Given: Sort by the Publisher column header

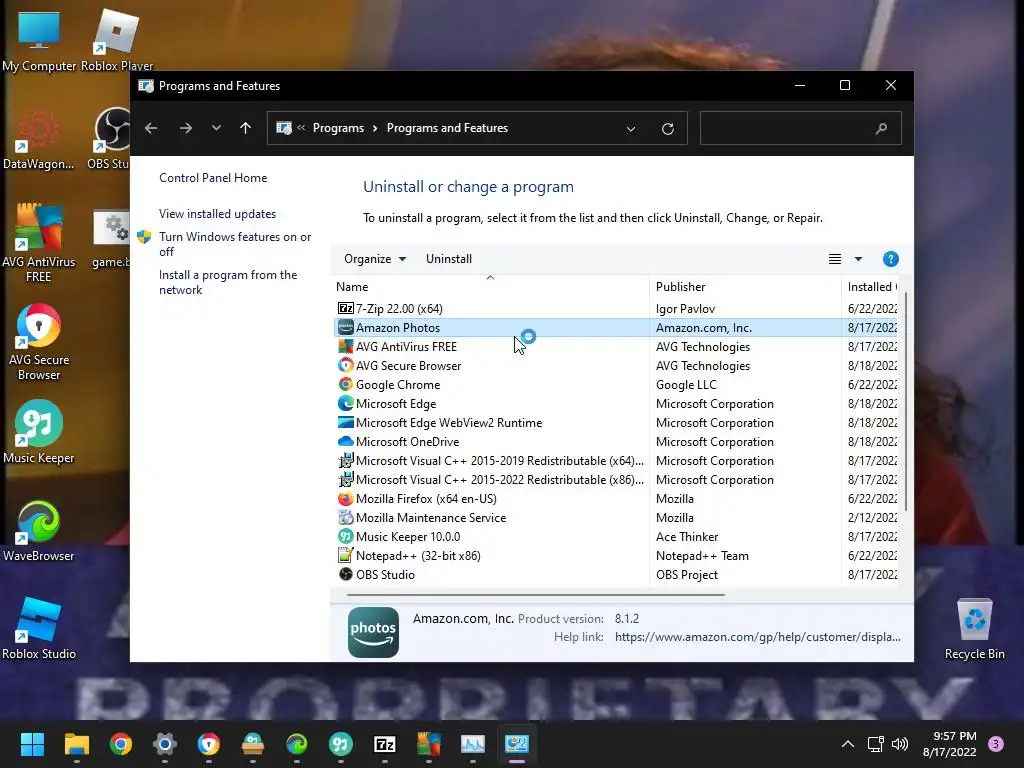Looking at the screenshot, I should (x=745, y=287).
